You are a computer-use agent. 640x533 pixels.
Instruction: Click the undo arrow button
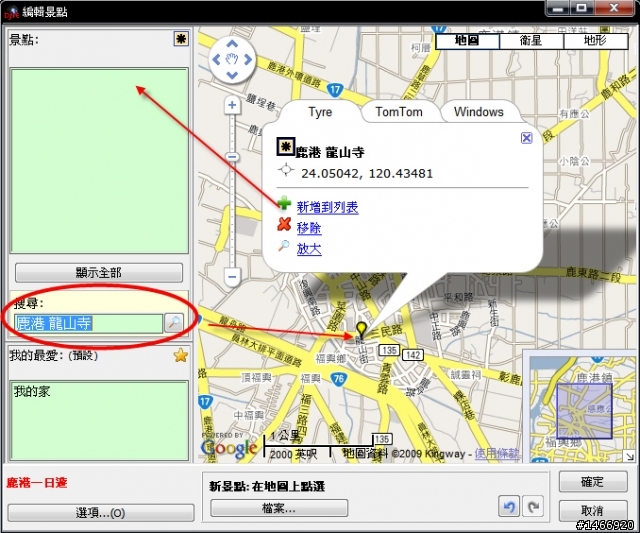509,506
